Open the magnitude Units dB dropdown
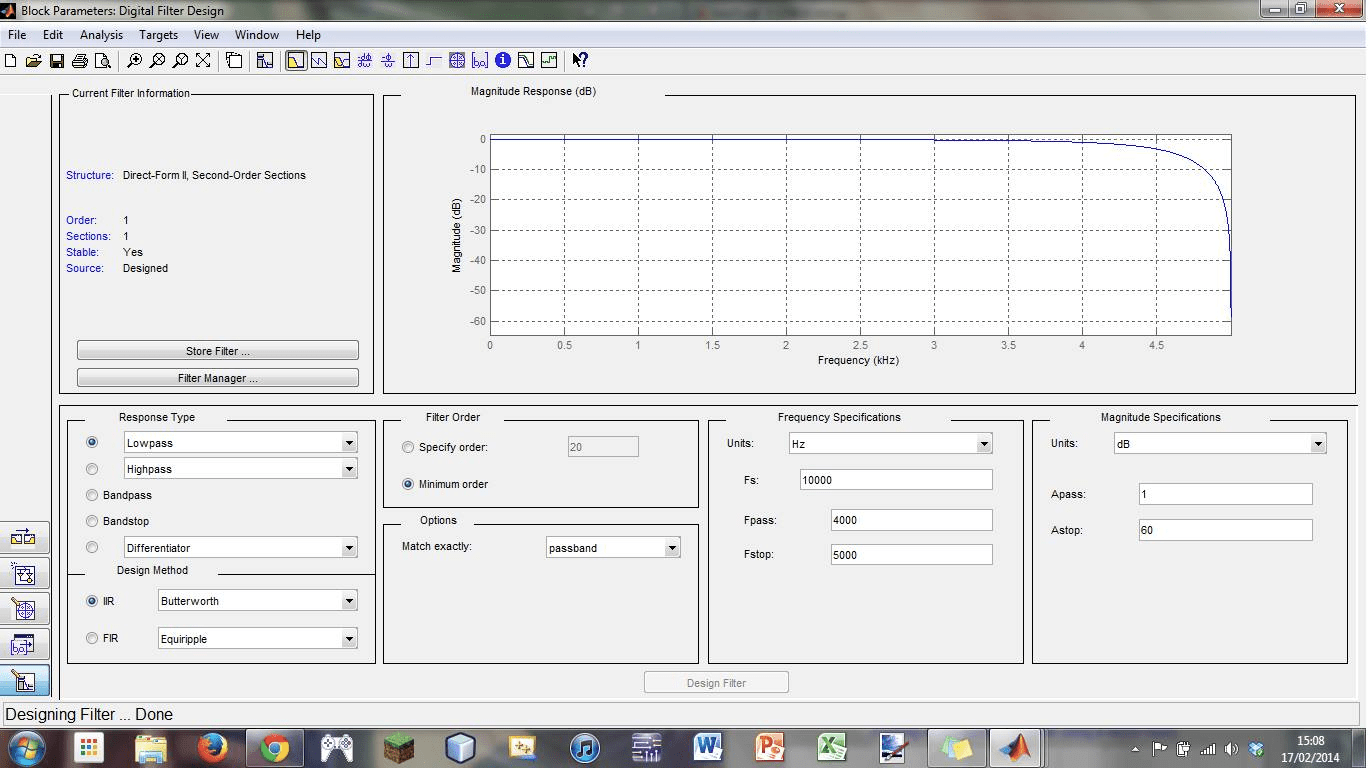 [1318, 444]
